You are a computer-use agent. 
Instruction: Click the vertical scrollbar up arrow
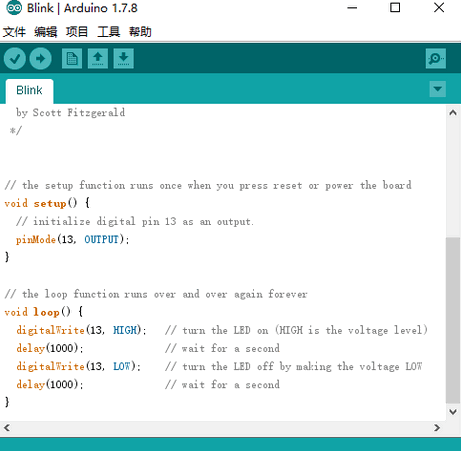(x=453, y=113)
